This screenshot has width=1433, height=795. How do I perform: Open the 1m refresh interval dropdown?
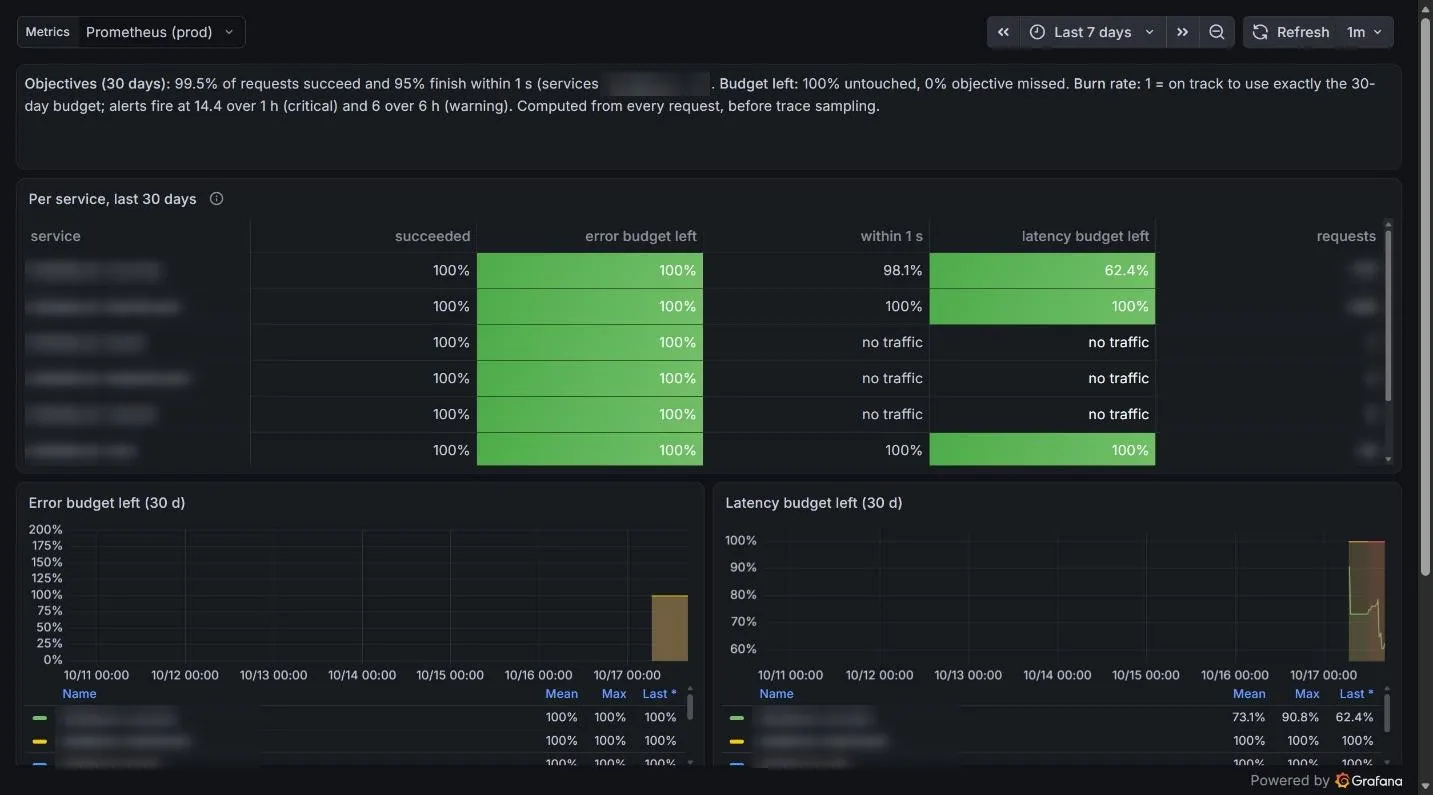pos(1365,32)
